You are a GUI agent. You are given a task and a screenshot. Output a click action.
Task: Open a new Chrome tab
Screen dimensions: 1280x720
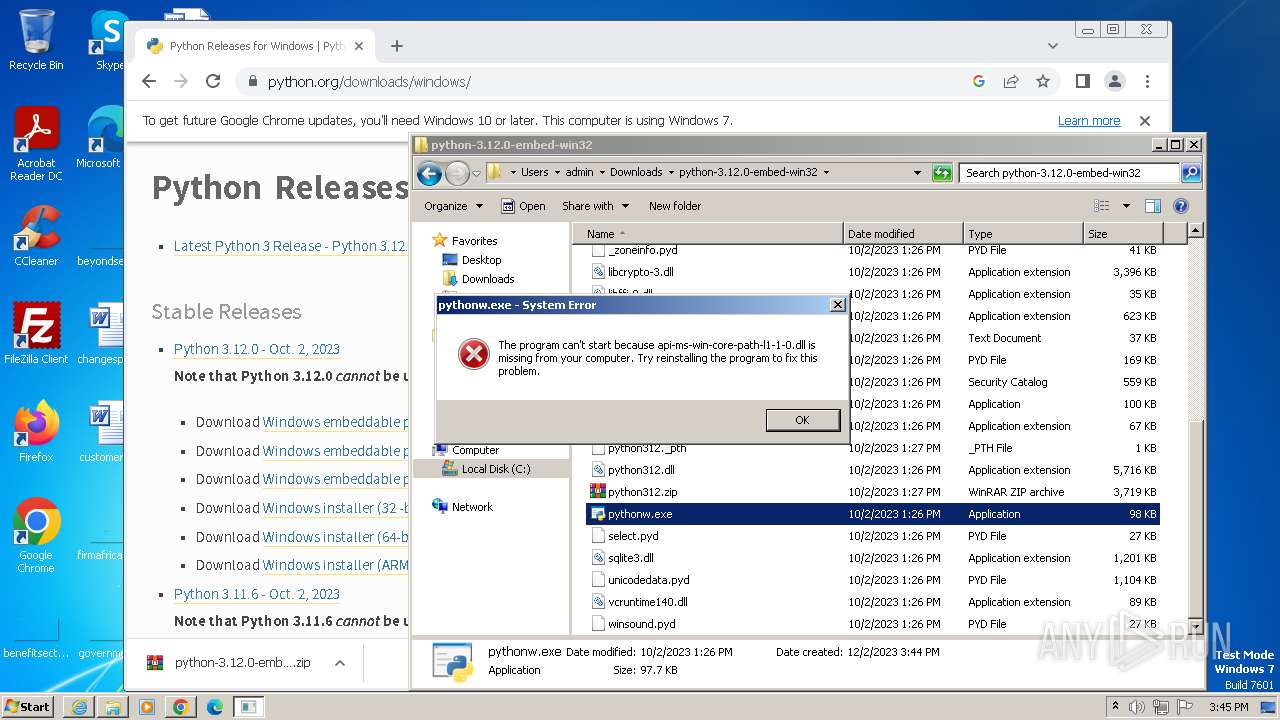tap(397, 46)
